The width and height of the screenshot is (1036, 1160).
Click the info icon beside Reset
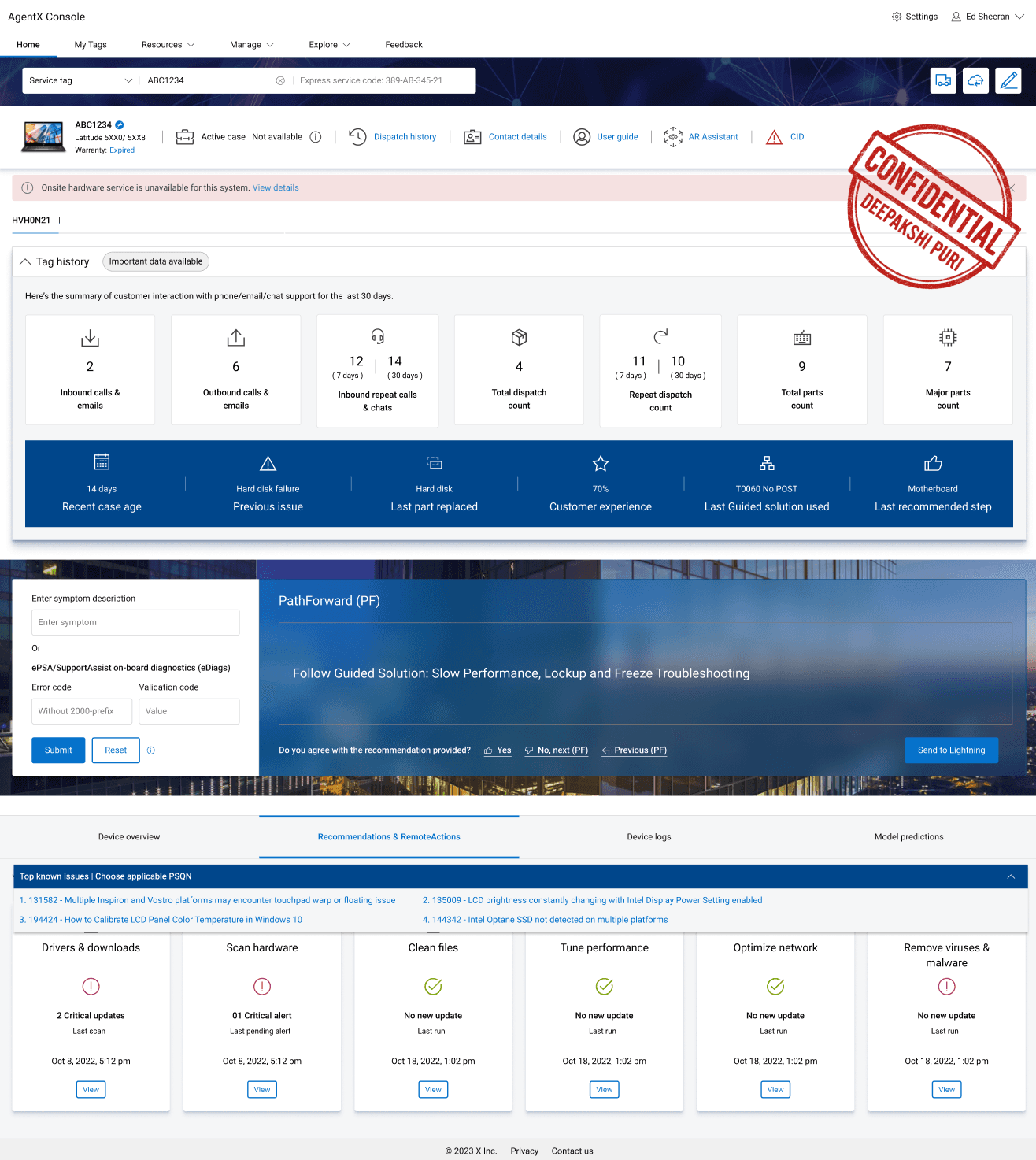[151, 750]
